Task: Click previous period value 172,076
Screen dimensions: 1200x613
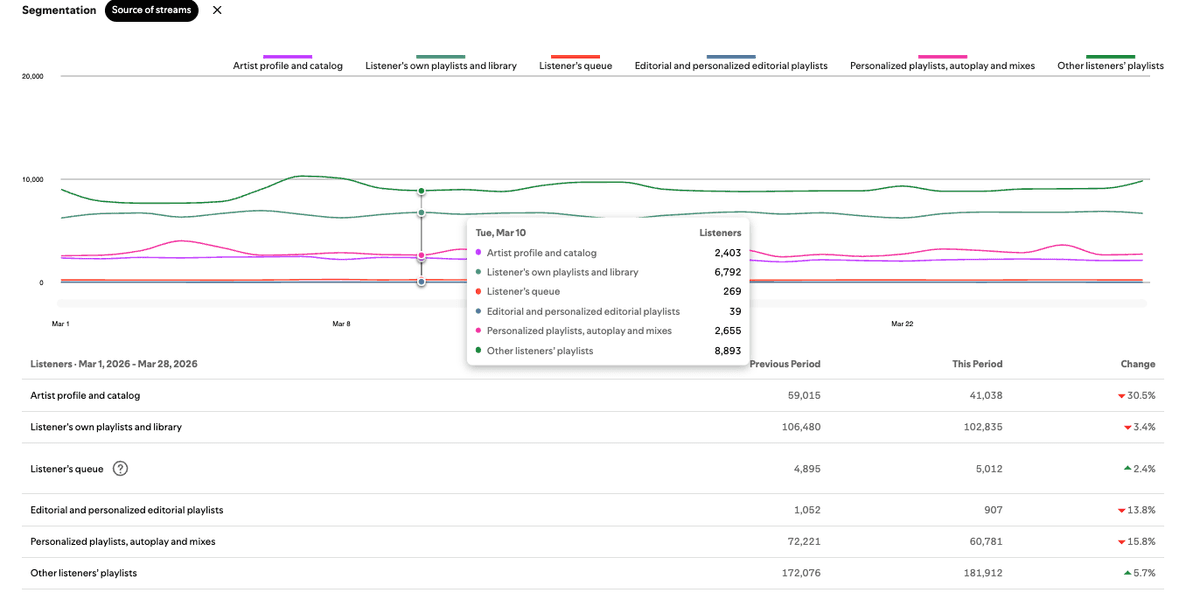Action: (x=801, y=573)
